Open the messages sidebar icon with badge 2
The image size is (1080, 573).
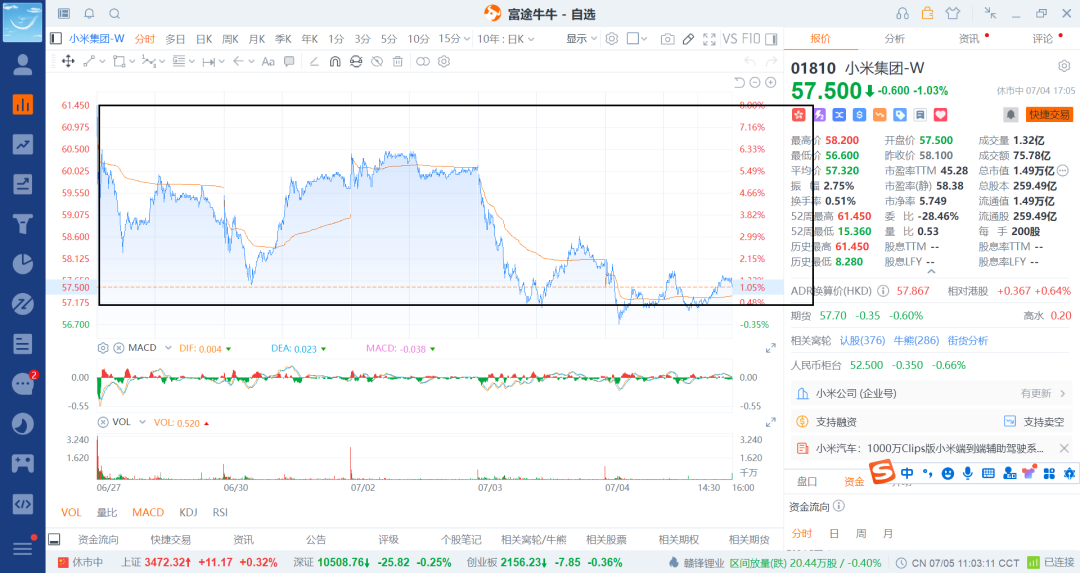tap(23, 384)
